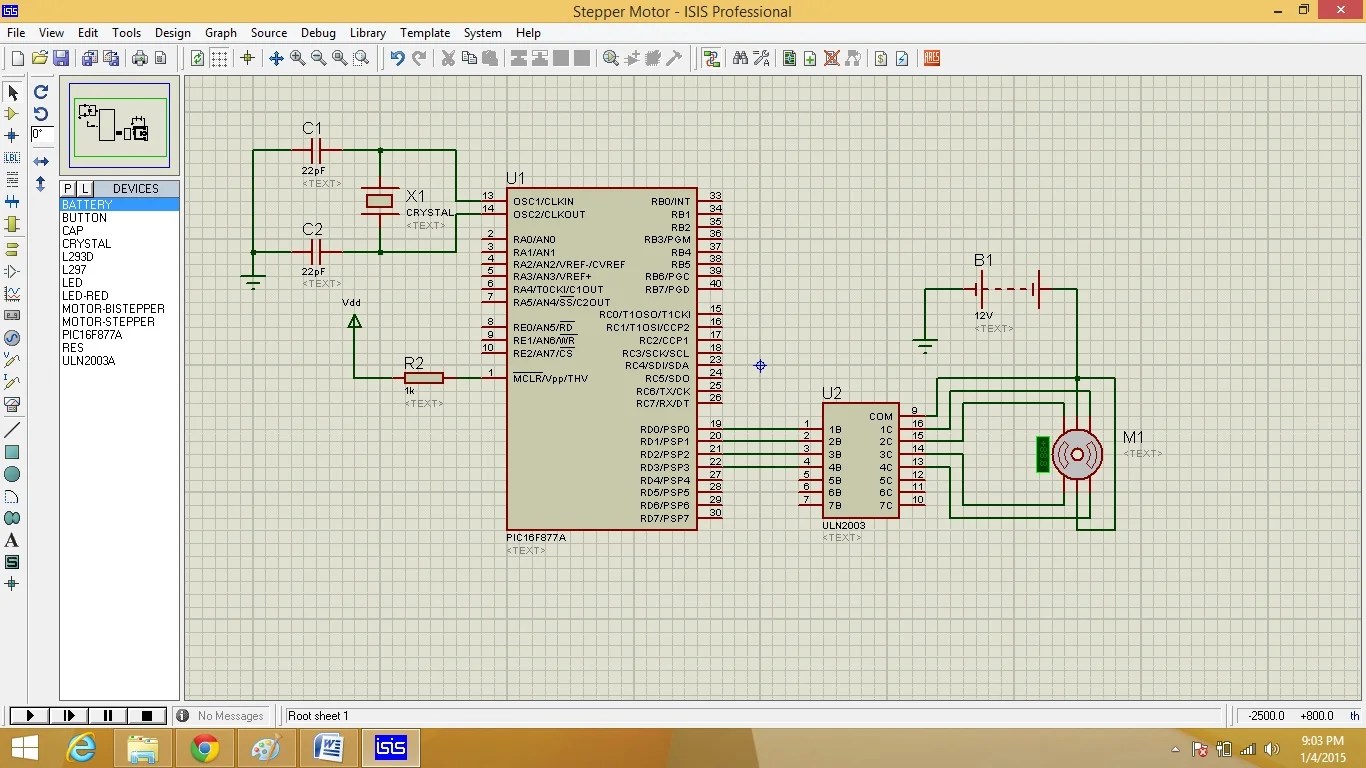Screen dimensions: 1366x768
Task: Open the Debug menu
Action: pyautogui.click(x=318, y=33)
